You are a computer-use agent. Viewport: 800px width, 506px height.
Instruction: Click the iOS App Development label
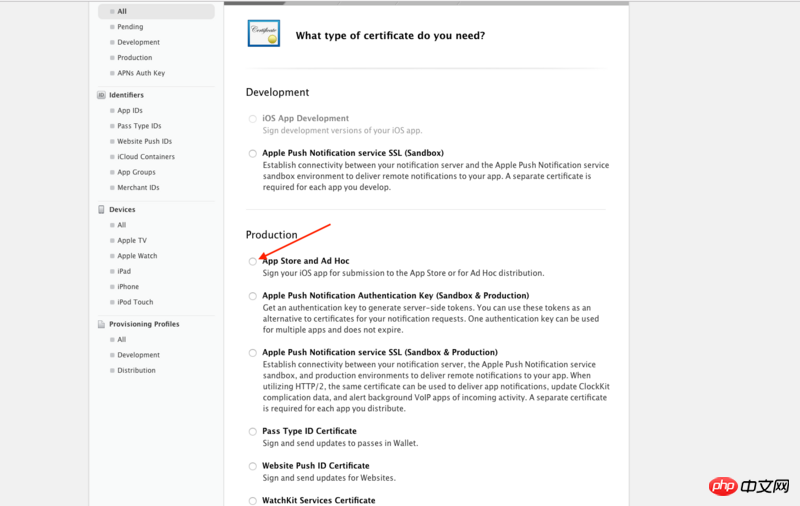click(x=306, y=118)
